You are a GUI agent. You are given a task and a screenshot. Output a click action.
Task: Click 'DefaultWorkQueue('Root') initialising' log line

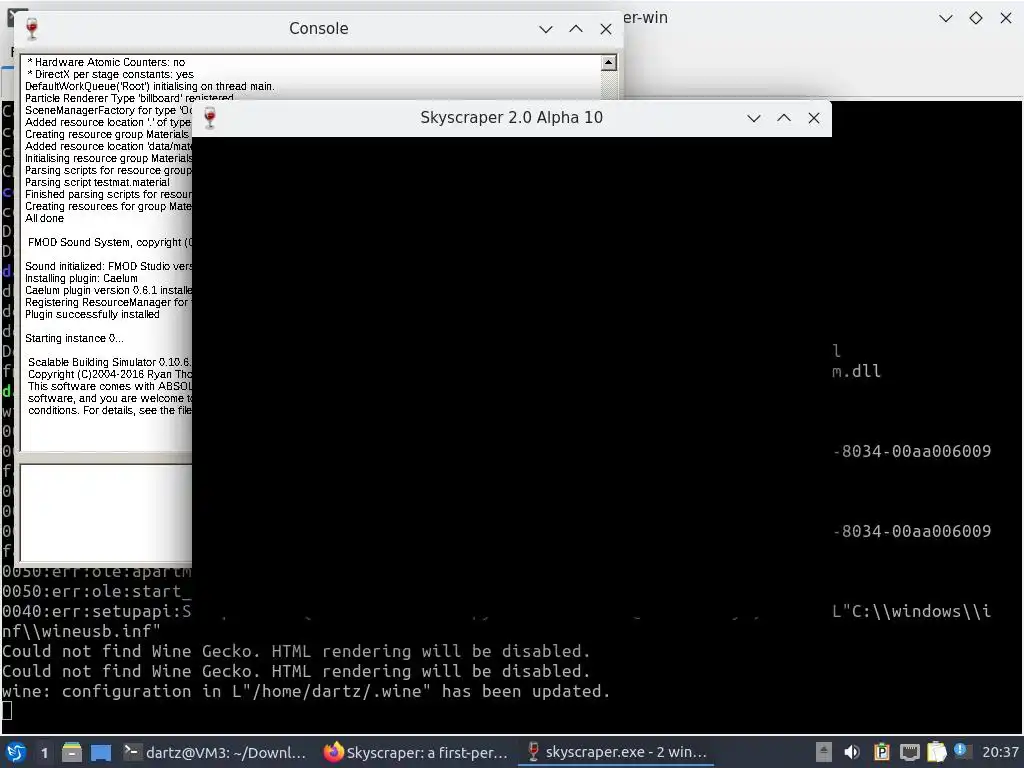[150, 86]
